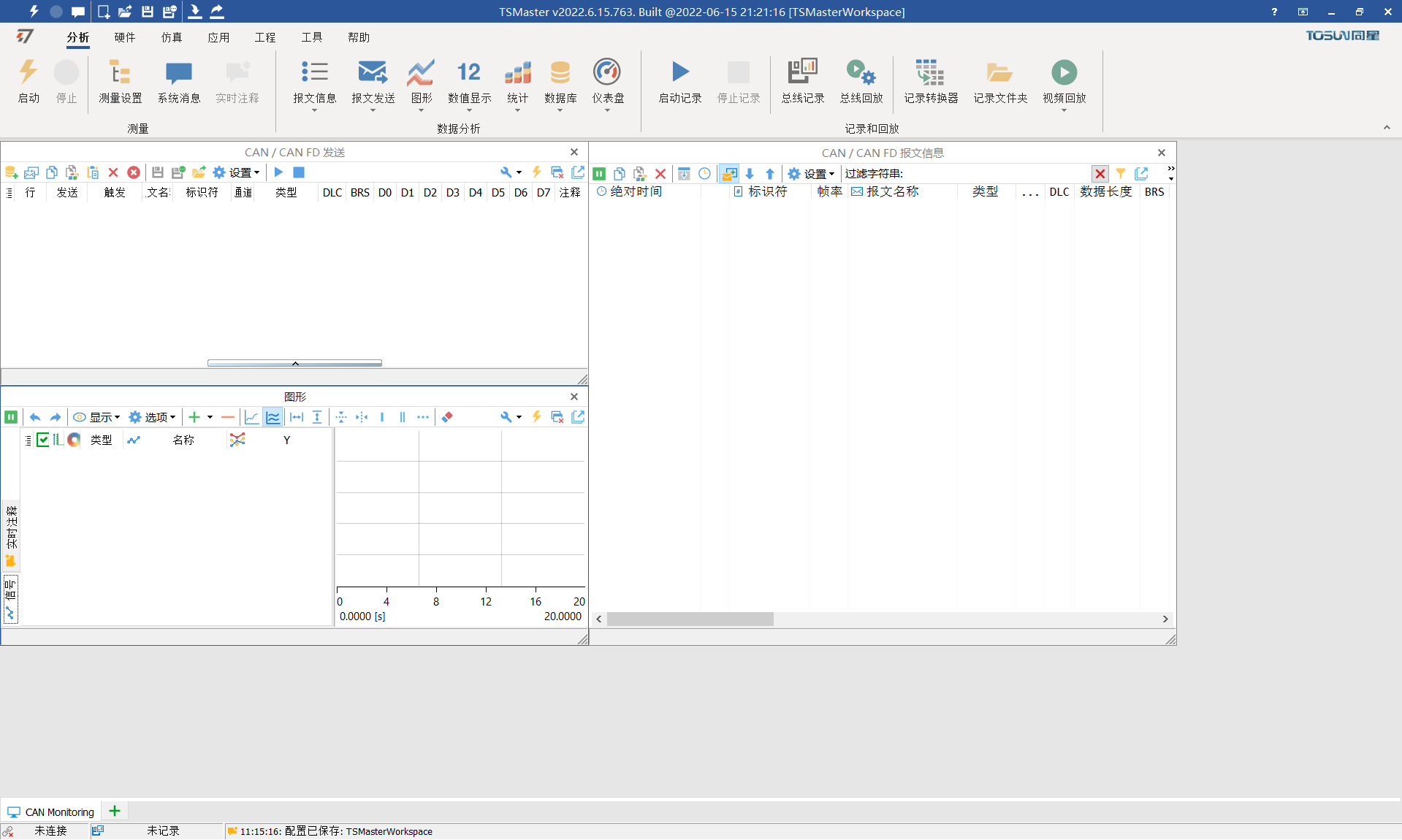Clear all rows using the red circle icon in CAN 发送 toolbar
Screen dimensions: 1402x840
coord(134,172)
